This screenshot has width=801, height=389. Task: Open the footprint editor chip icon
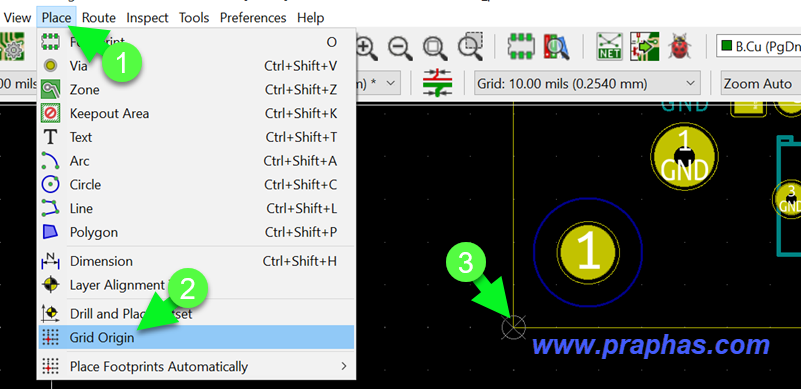tap(520, 47)
